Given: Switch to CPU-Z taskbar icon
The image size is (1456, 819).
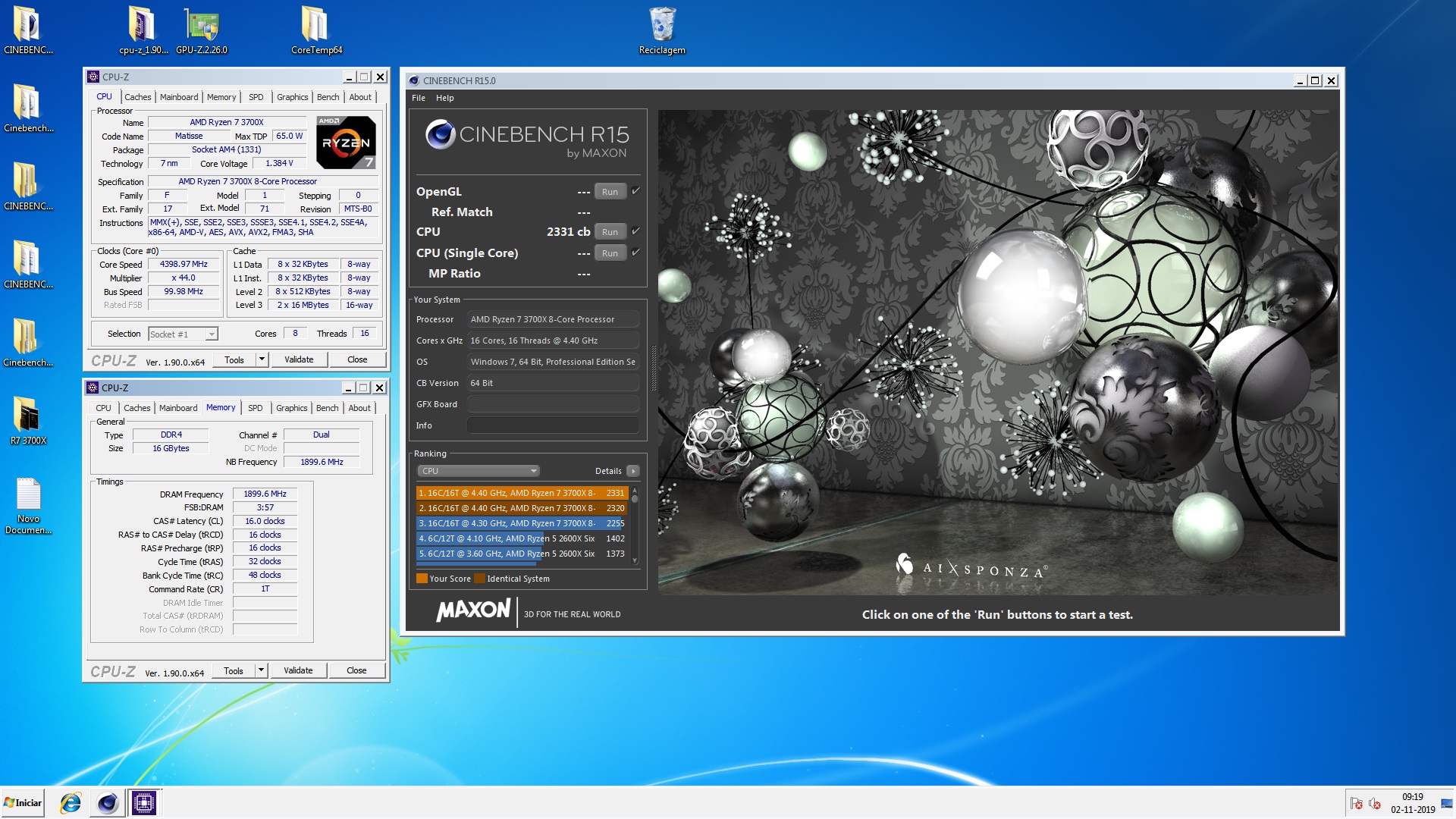Looking at the screenshot, I should 144,802.
